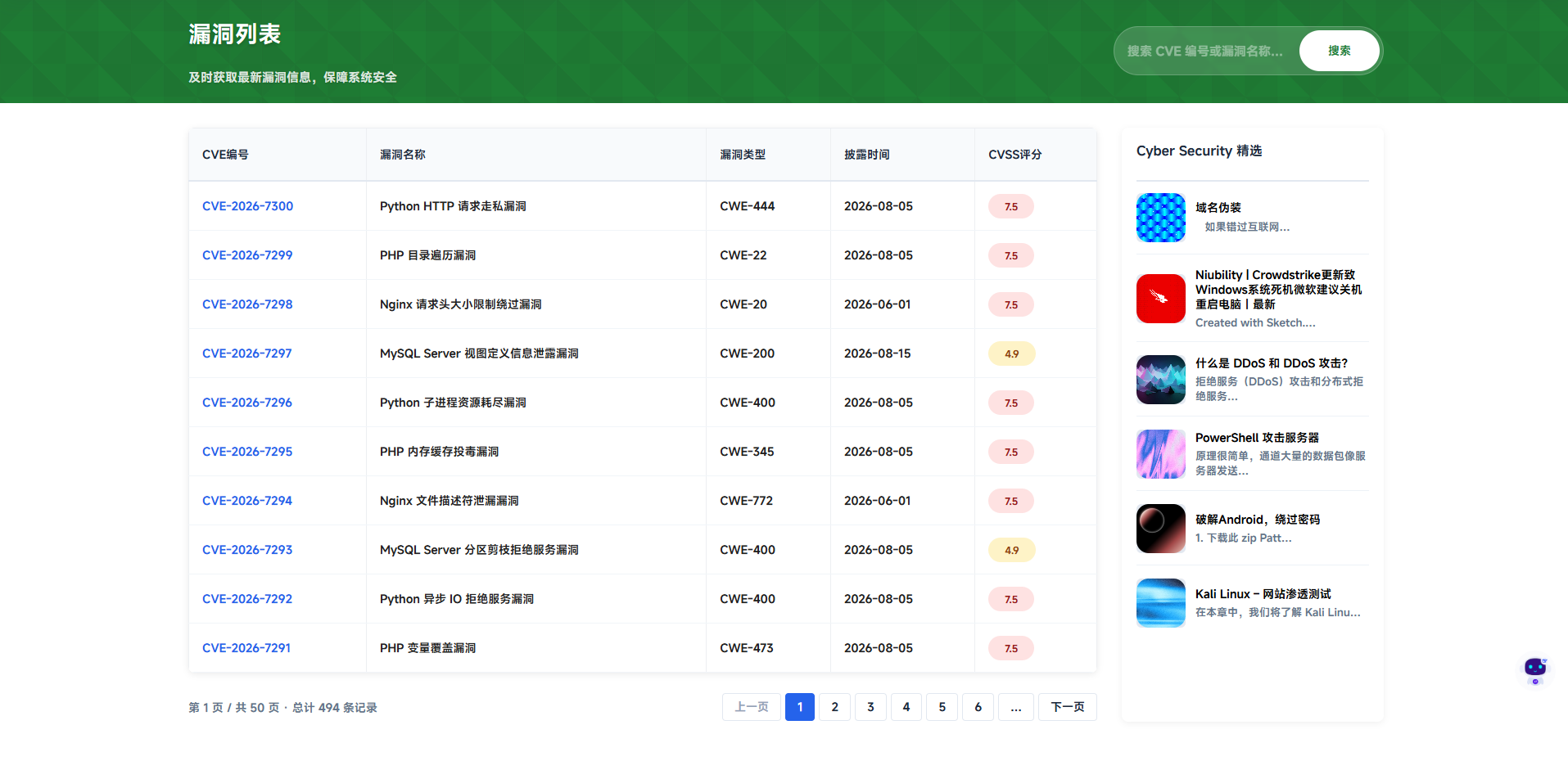Click the 下一页 next page button
Image resolution: width=1568 pixels, height=761 pixels.
(x=1068, y=707)
